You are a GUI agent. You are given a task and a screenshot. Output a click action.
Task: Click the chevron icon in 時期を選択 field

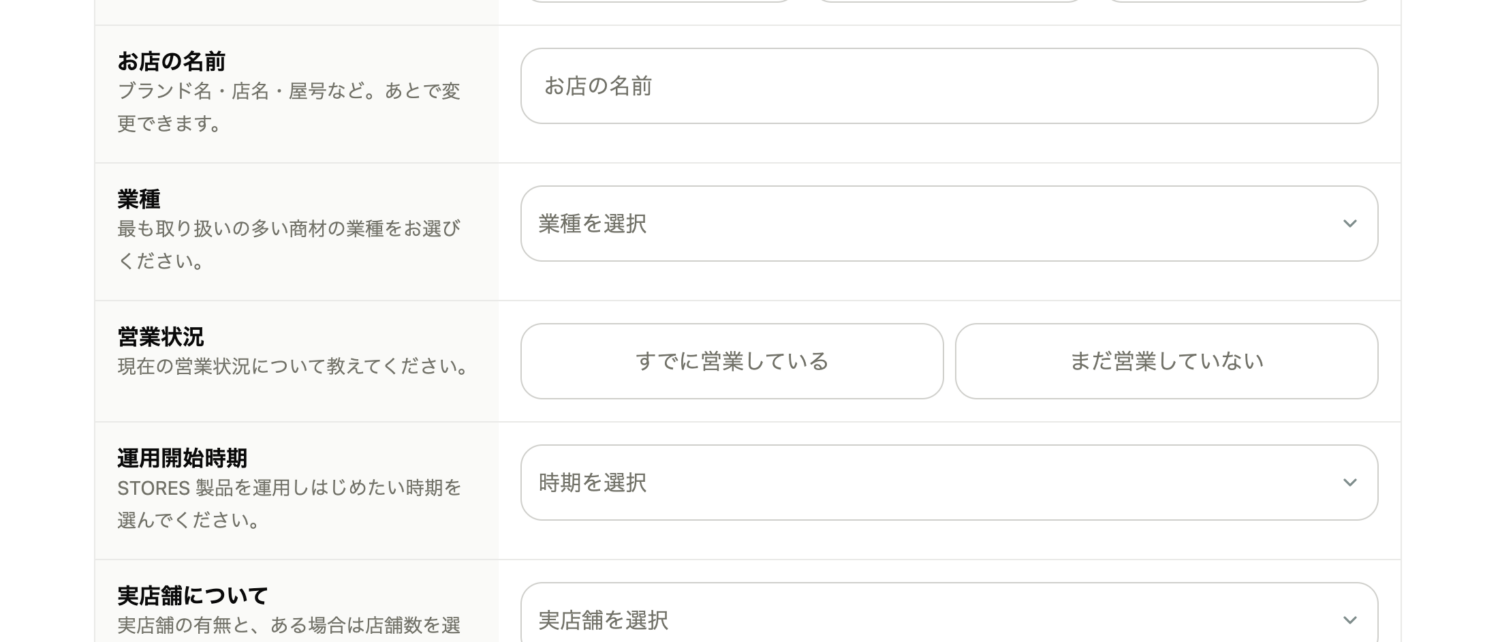(1349, 483)
